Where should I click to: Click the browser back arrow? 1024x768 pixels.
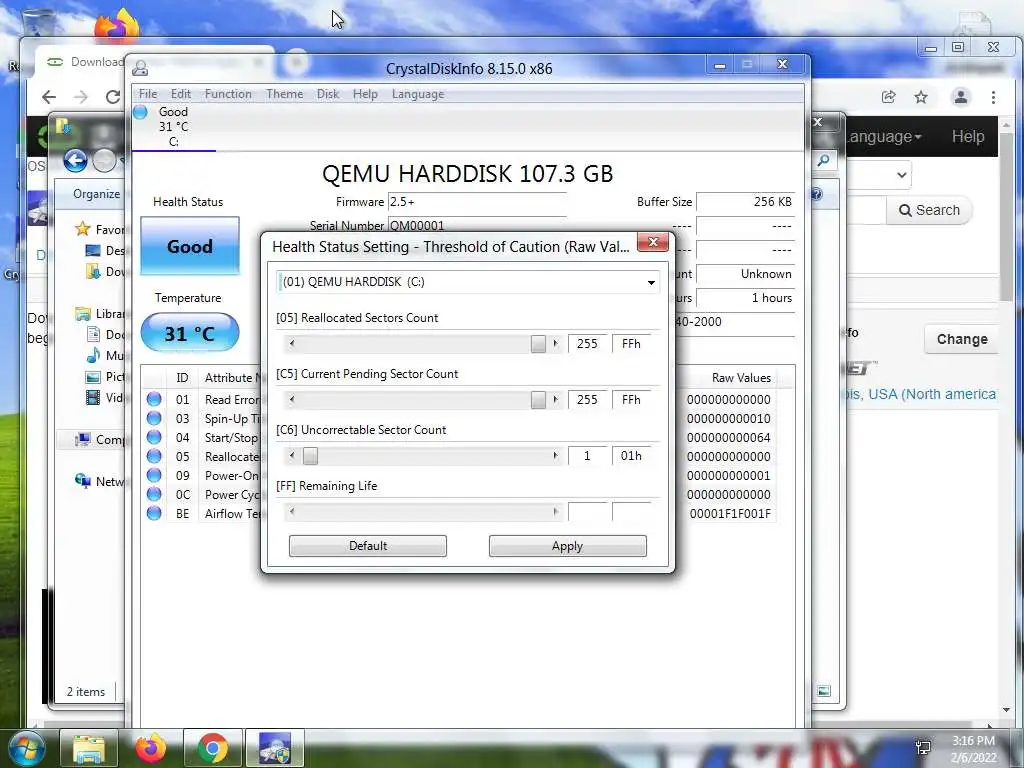click(x=49, y=97)
